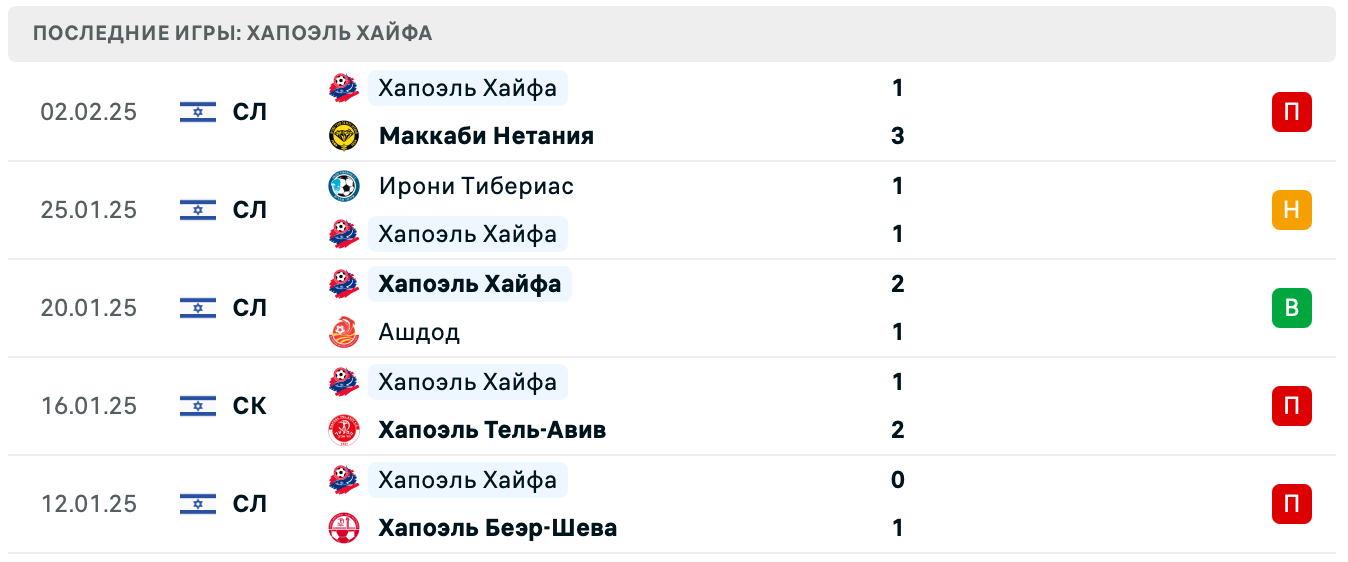Click the 25.01.25 match date
The image size is (1348, 562).
click(89, 210)
